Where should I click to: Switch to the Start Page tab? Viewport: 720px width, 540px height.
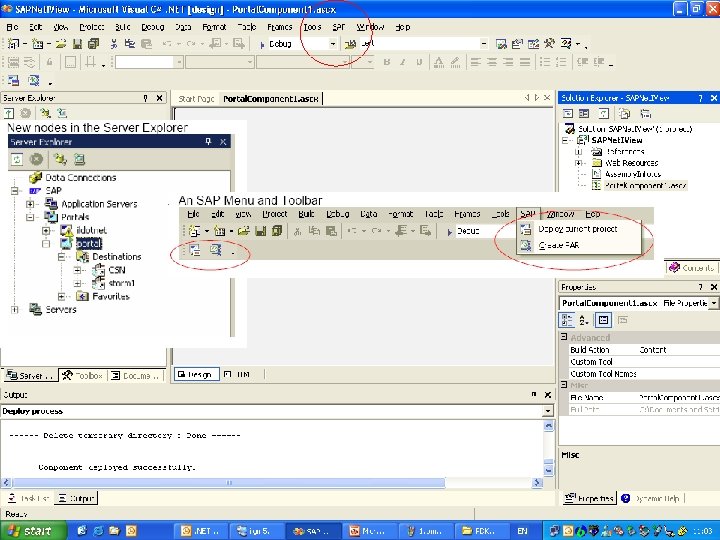[196, 99]
